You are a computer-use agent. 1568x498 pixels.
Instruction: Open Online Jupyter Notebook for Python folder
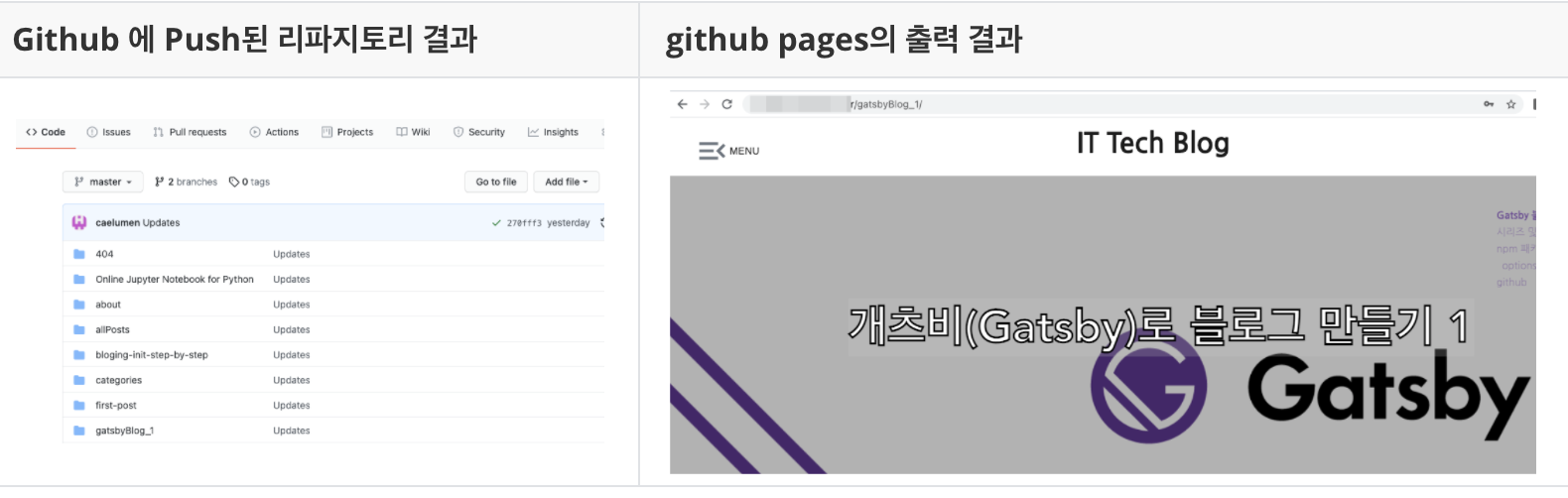pyautogui.click(x=175, y=280)
